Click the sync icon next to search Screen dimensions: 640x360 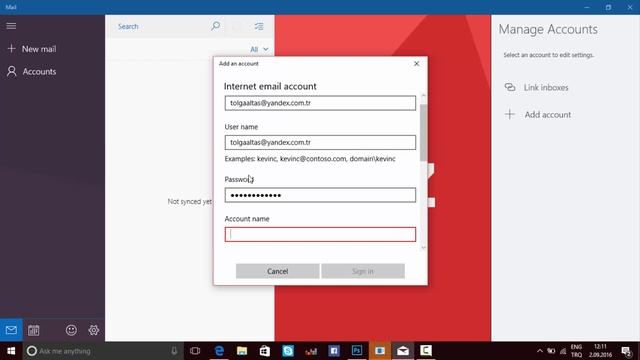click(237, 27)
